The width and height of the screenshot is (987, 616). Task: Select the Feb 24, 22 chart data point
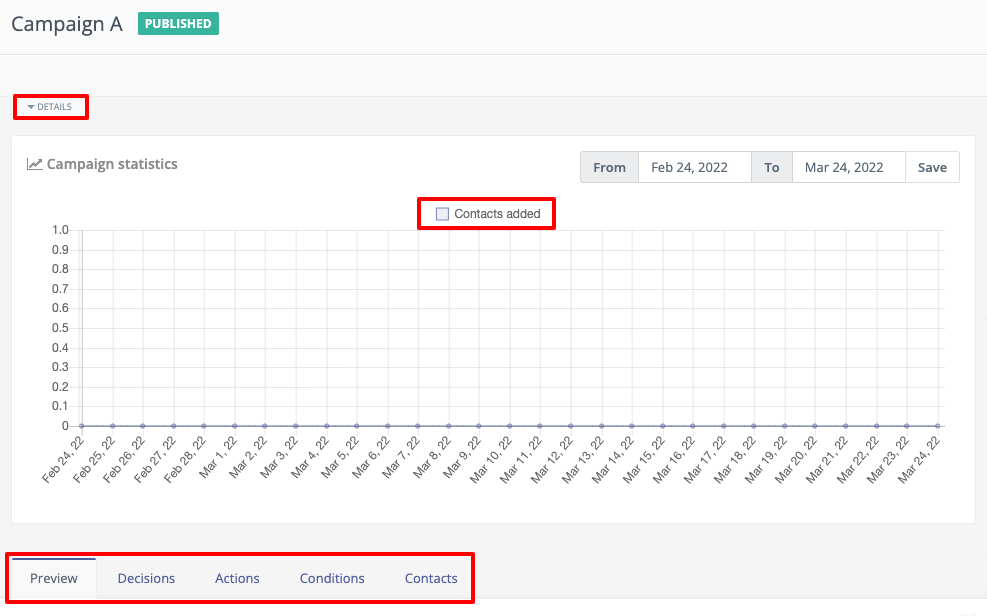82,426
